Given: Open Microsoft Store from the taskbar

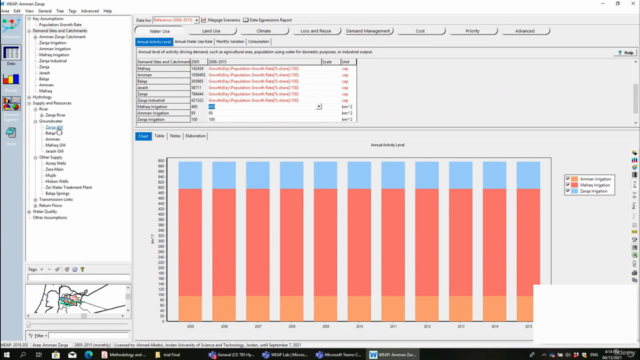Looking at the screenshot, I should coord(56,355).
